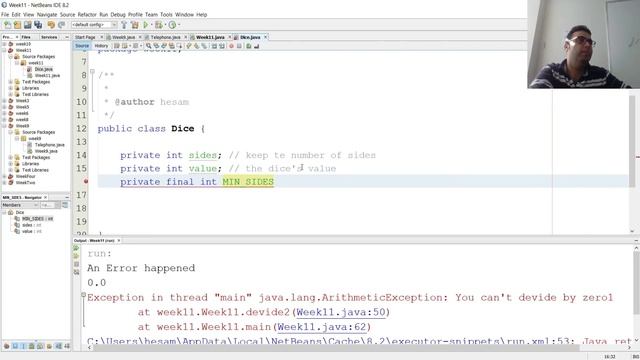Click the Source view button
The height and width of the screenshot is (360, 640).
point(82,46)
